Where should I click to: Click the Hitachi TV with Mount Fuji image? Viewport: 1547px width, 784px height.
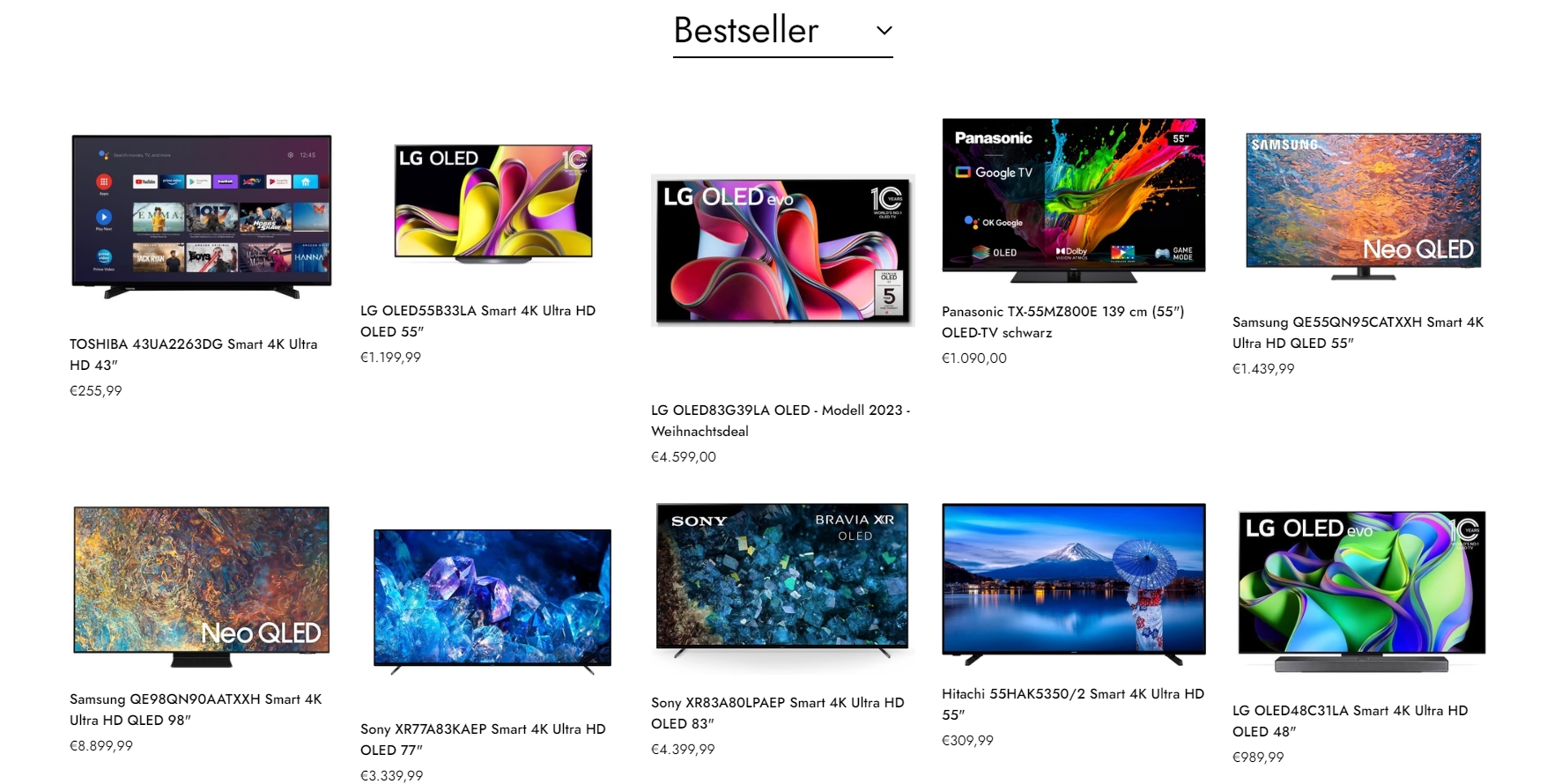(x=1073, y=583)
